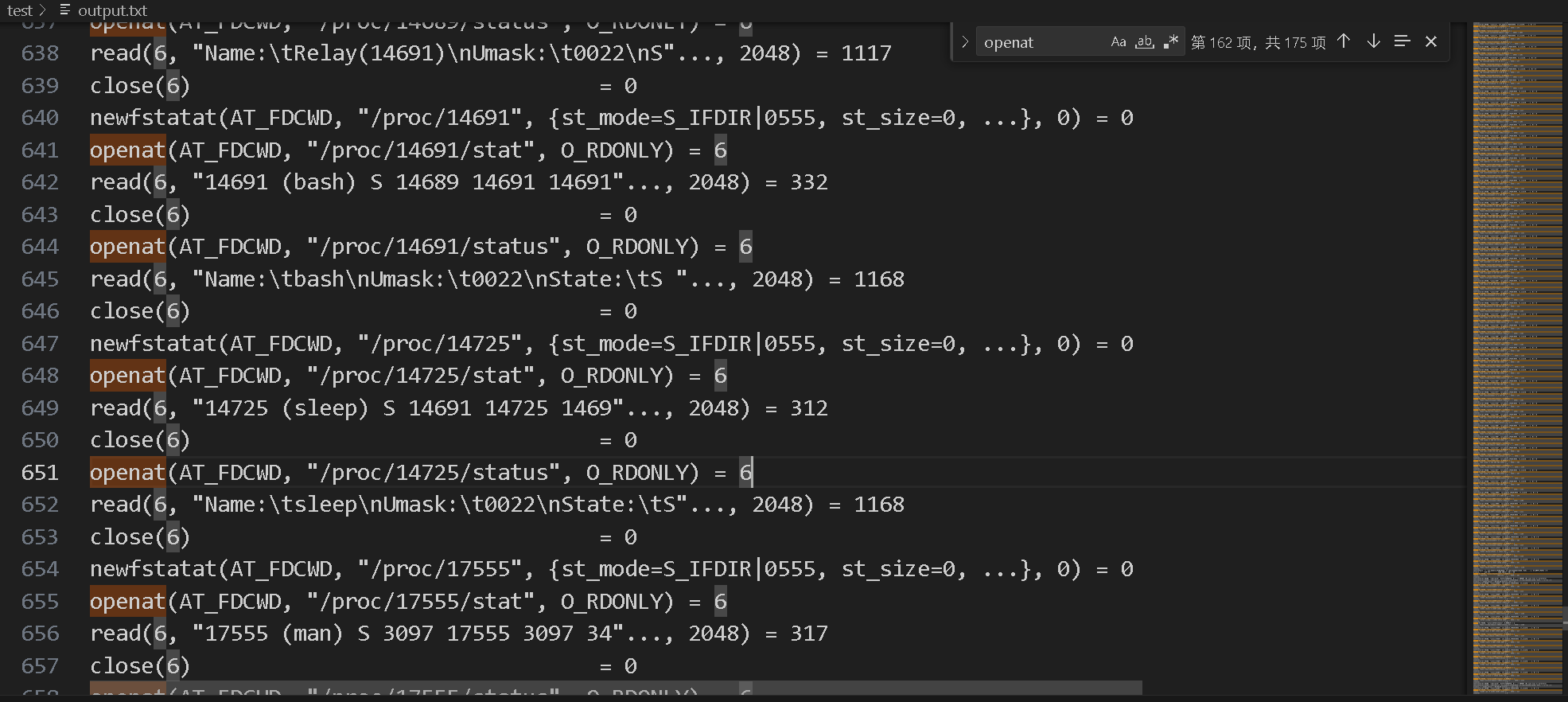The image size is (1568, 702).
Task: Click "/proc/17555/stat" path on line 655
Action: click(421, 602)
